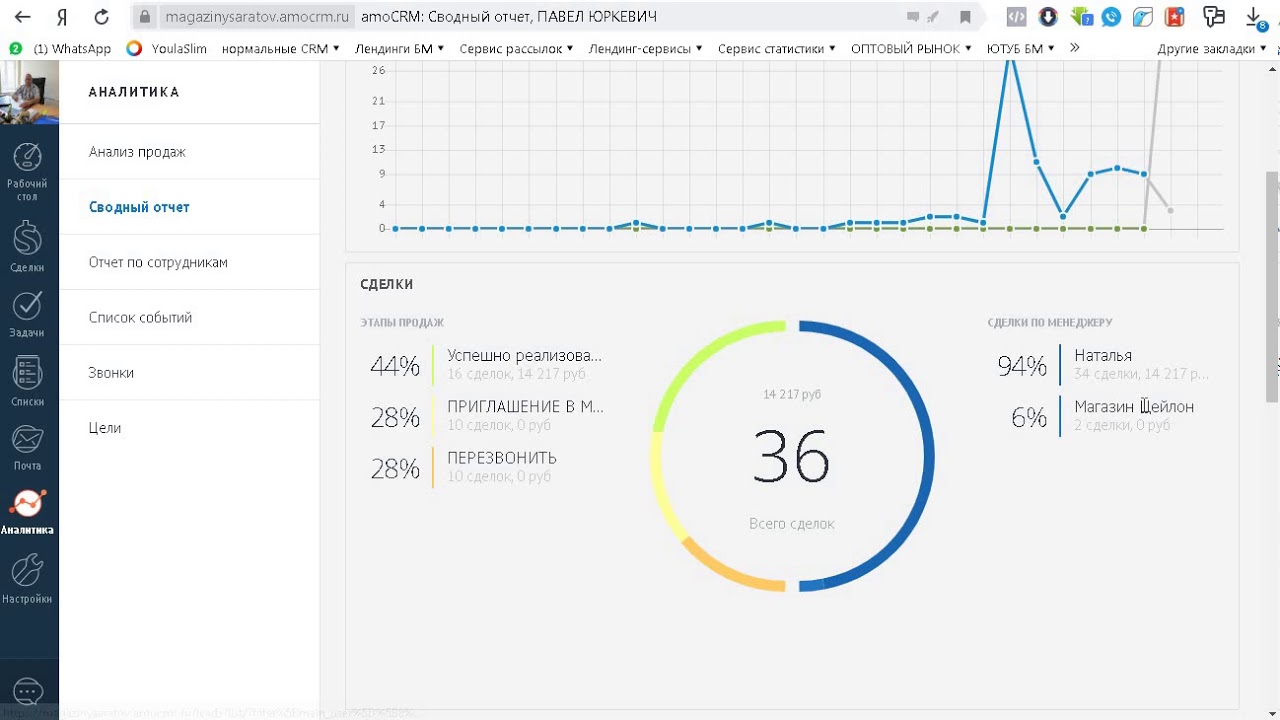The width and height of the screenshot is (1280, 720).
Task: Click the 14 217 руб label above total
Action: point(792,394)
